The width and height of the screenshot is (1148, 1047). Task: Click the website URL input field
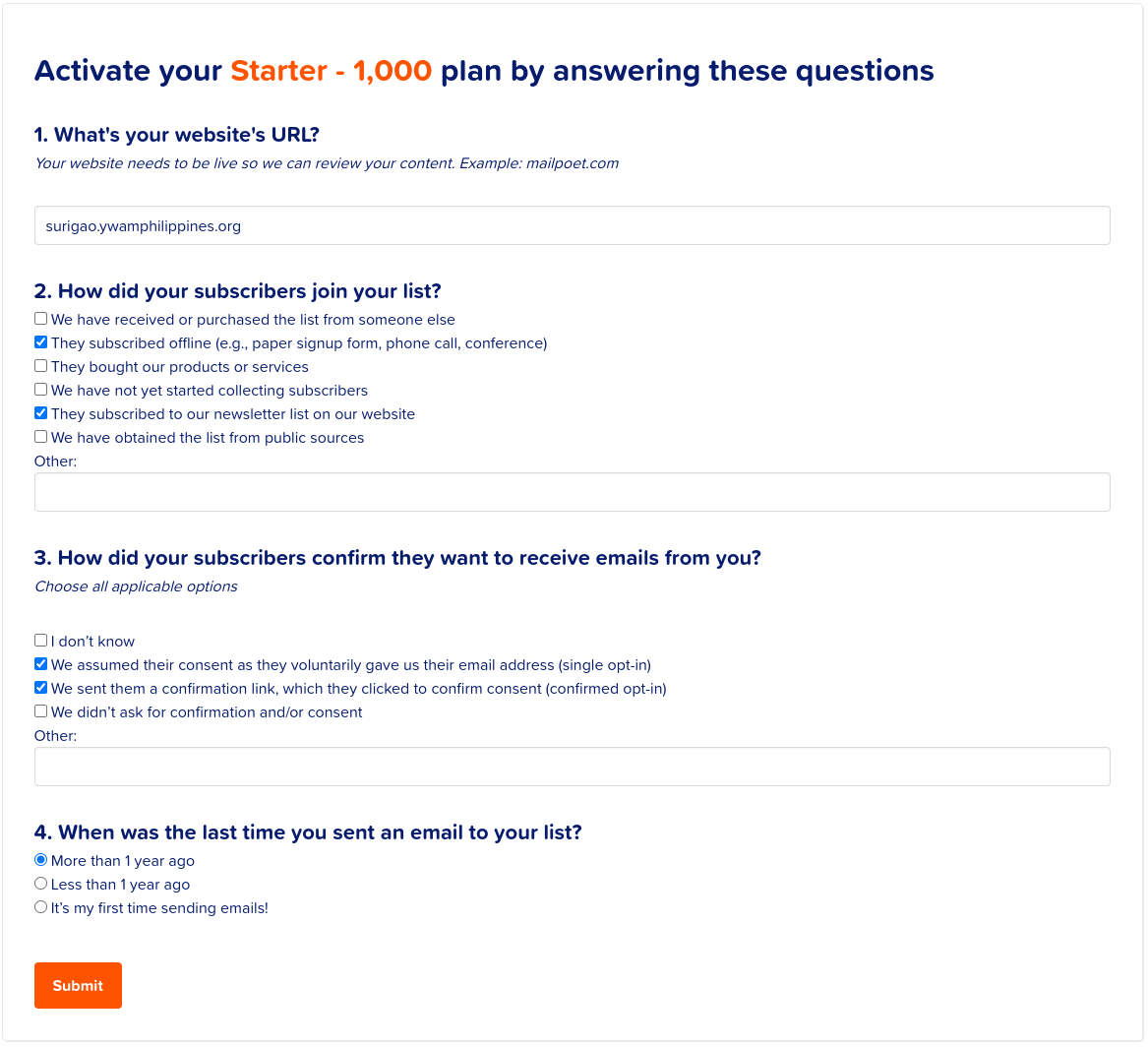(572, 225)
